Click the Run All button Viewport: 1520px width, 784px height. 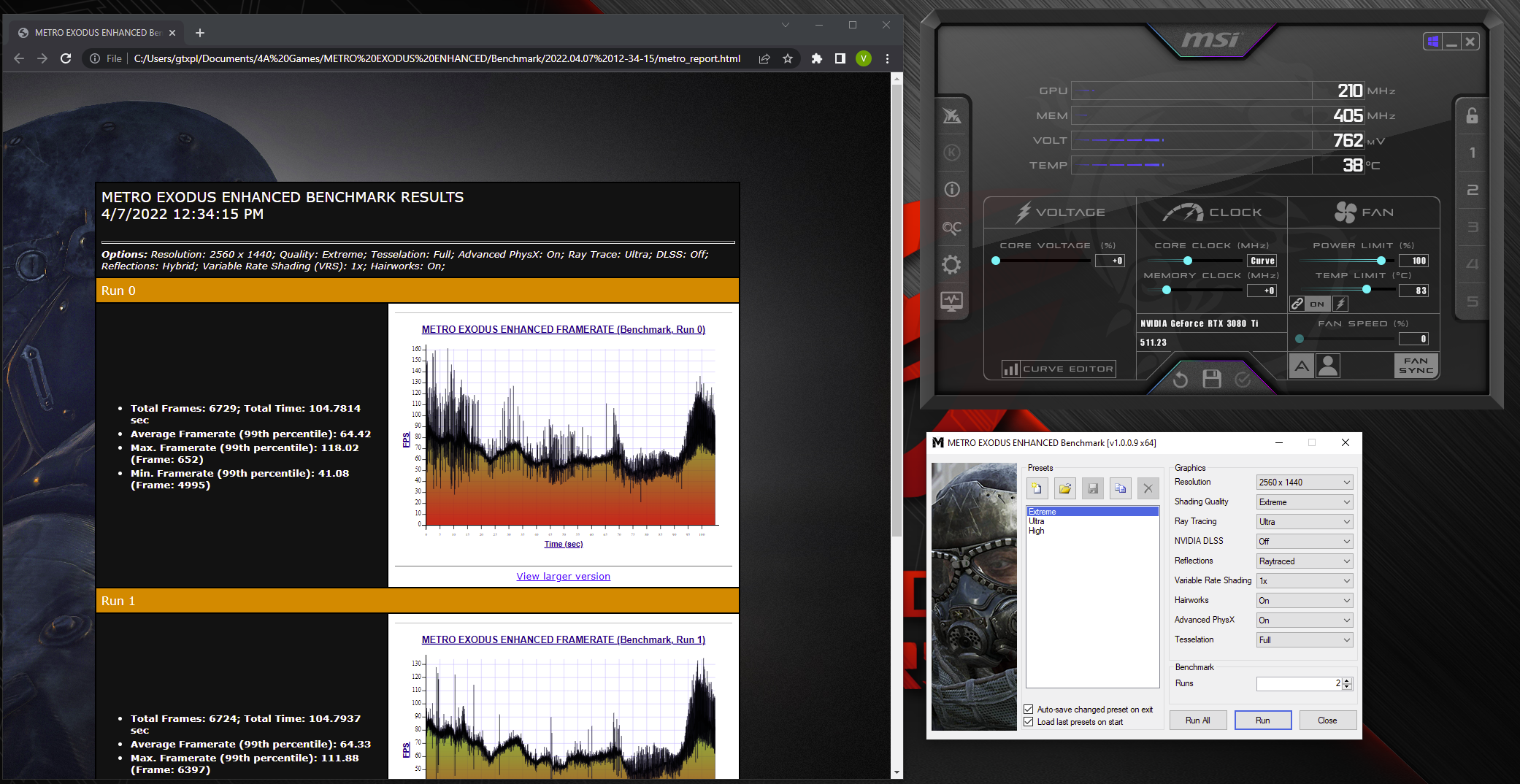[x=1197, y=720]
